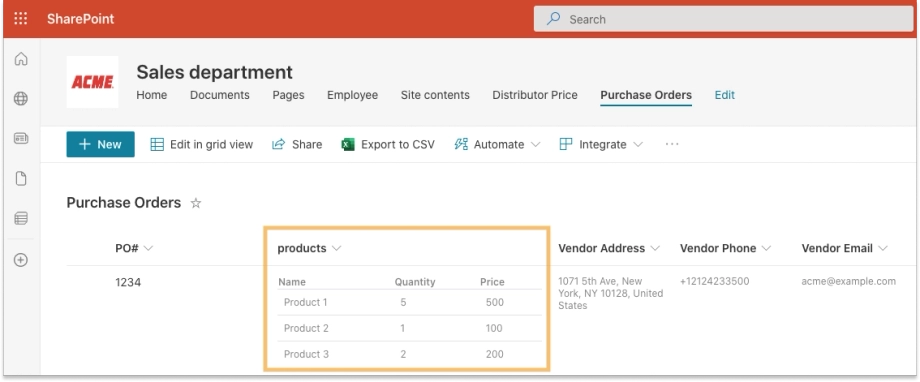Image resolution: width=920 pixels, height=382 pixels.
Task: Click the price value 500
Action: click(495, 303)
